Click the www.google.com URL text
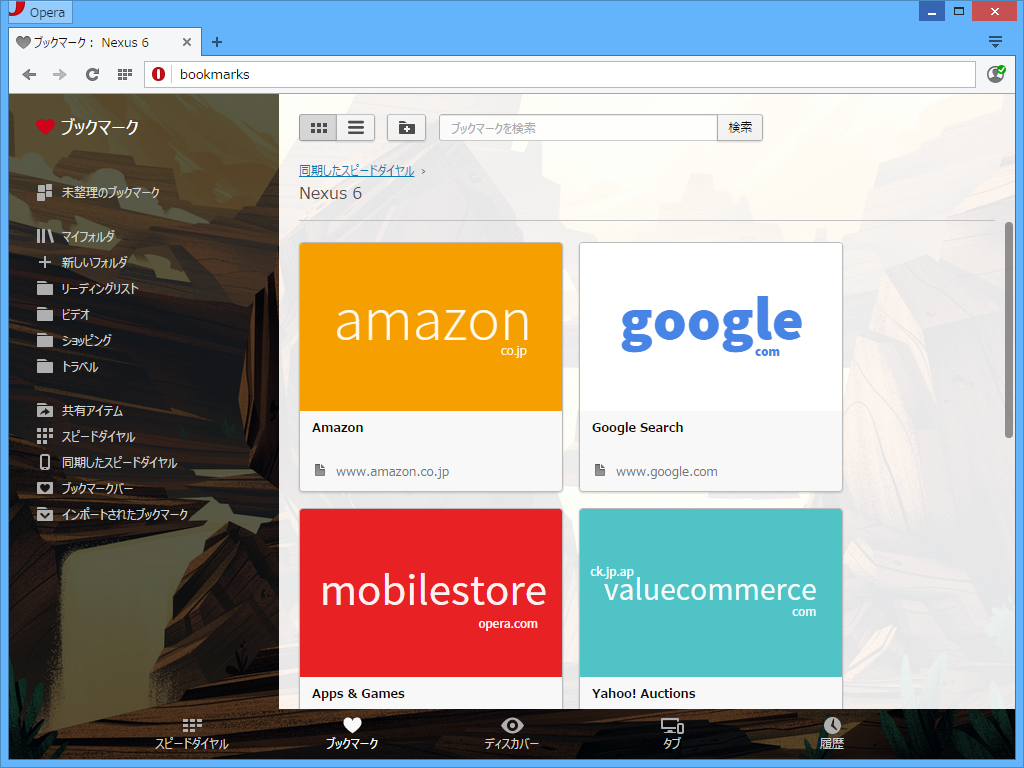This screenshot has width=1024, height=768. click(x=667, y=472)
